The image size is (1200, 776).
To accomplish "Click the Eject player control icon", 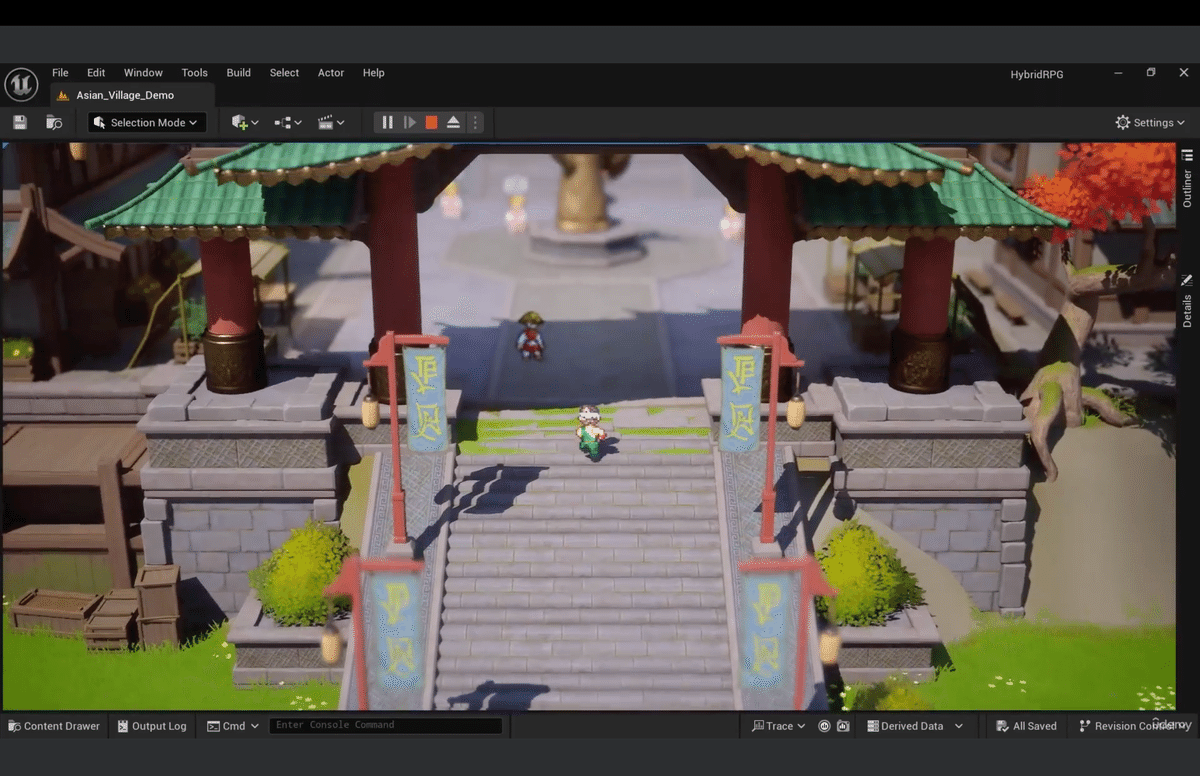I will 453,121.
